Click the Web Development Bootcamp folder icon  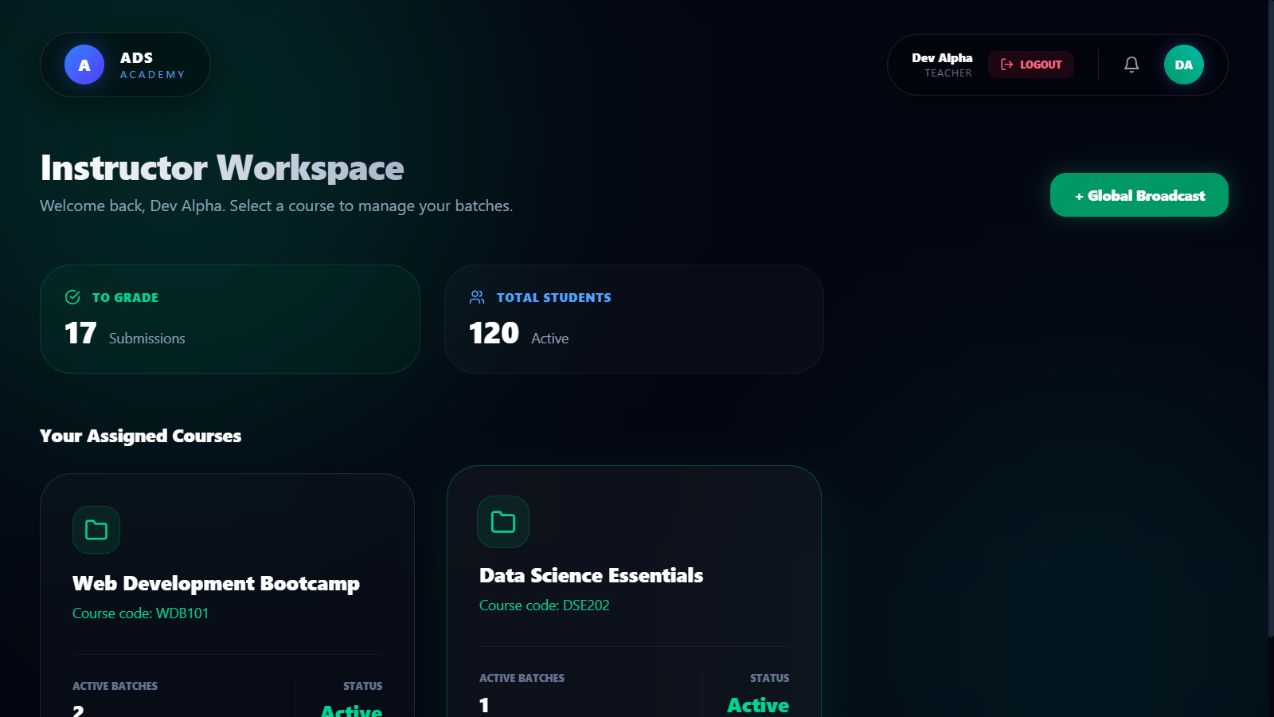tap(96, 530)
